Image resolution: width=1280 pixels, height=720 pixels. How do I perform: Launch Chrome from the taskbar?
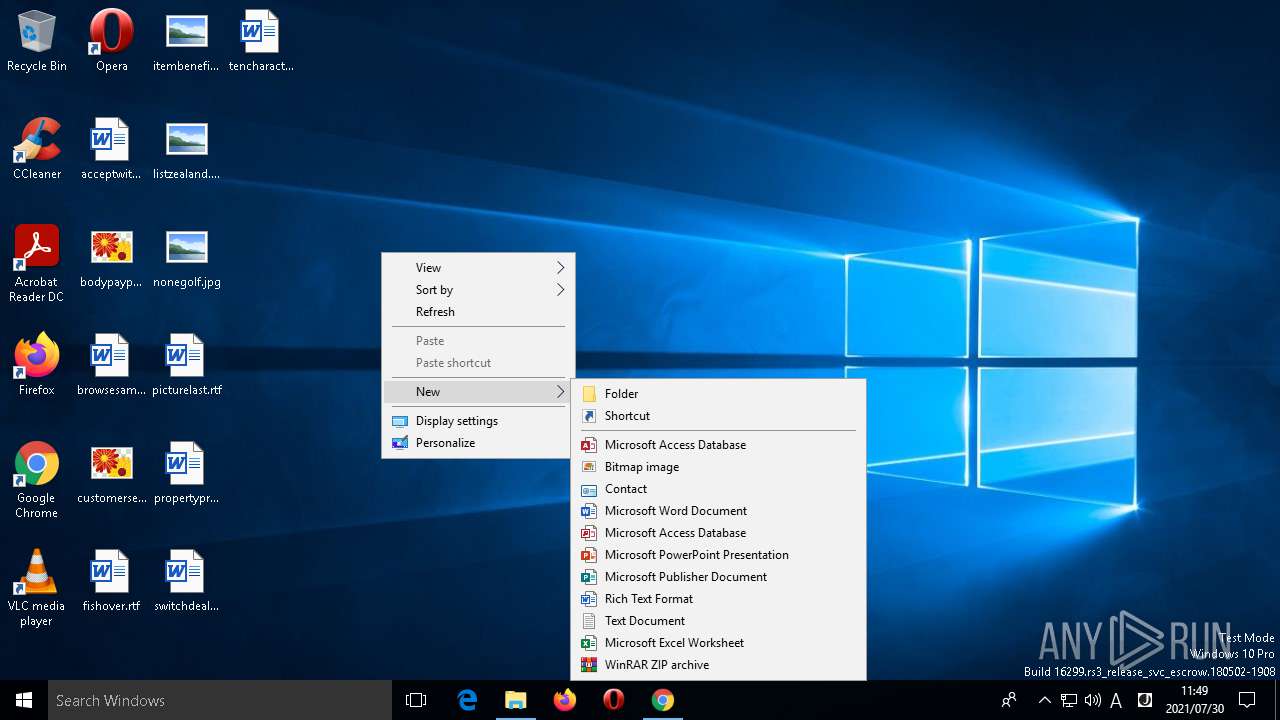tap(663, 700)
